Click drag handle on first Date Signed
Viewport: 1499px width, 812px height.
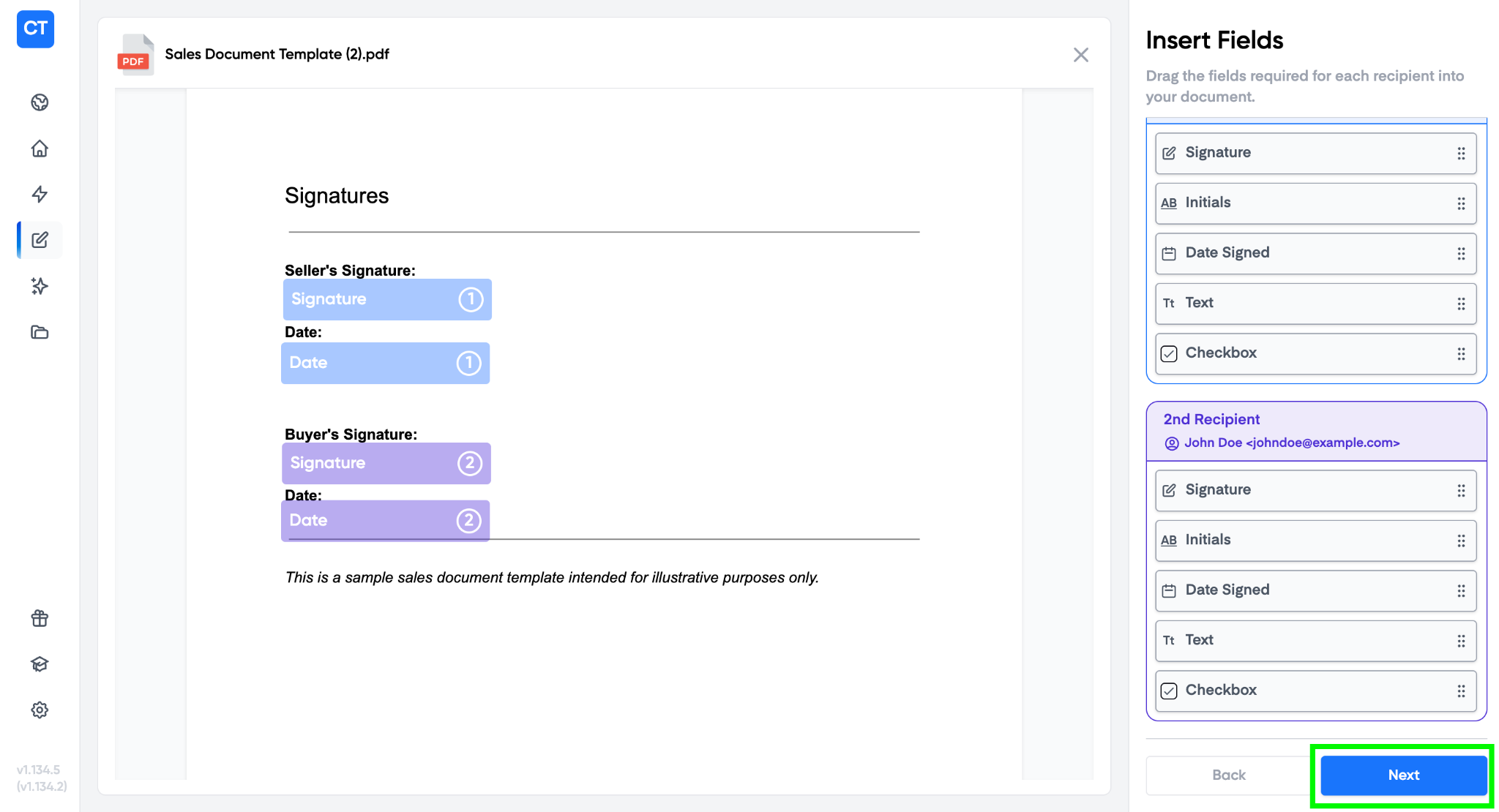click(1460, 253)
